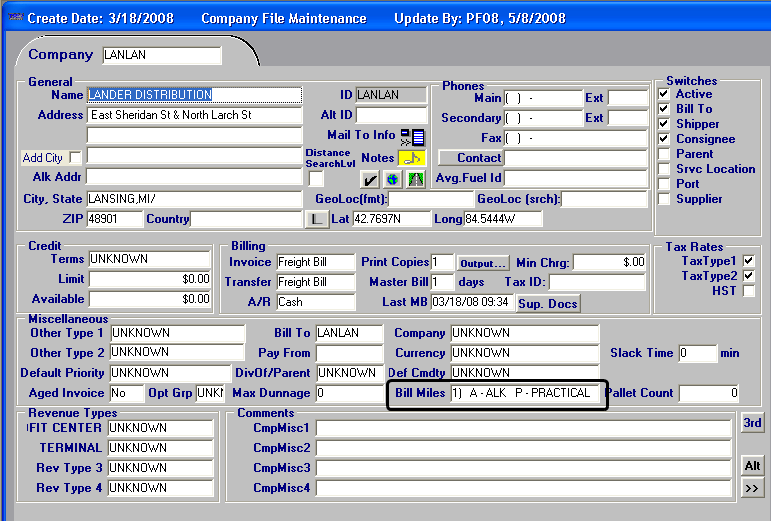Viewport: 771px width, 521px height.
Task: Toggle the Active switch checkbox
Action: coord(664,94)
